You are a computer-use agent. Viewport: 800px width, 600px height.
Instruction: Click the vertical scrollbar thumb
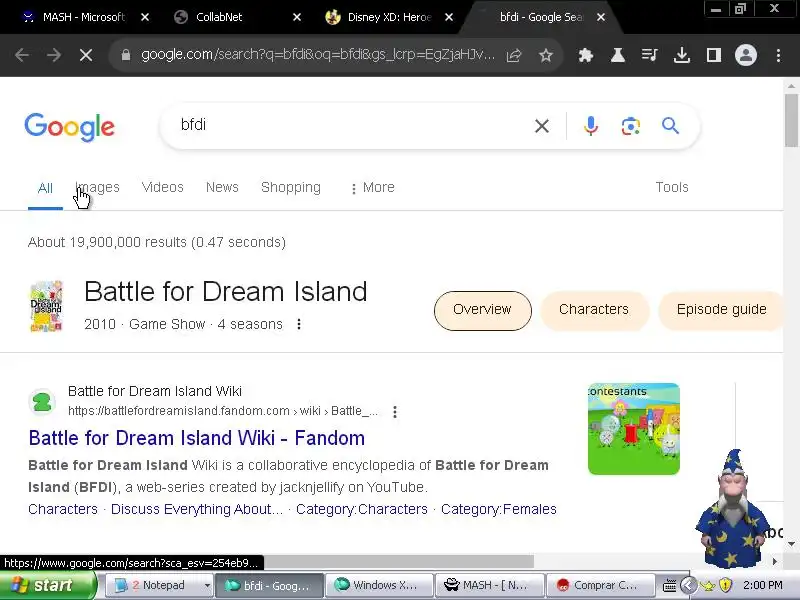click(792, 120)
